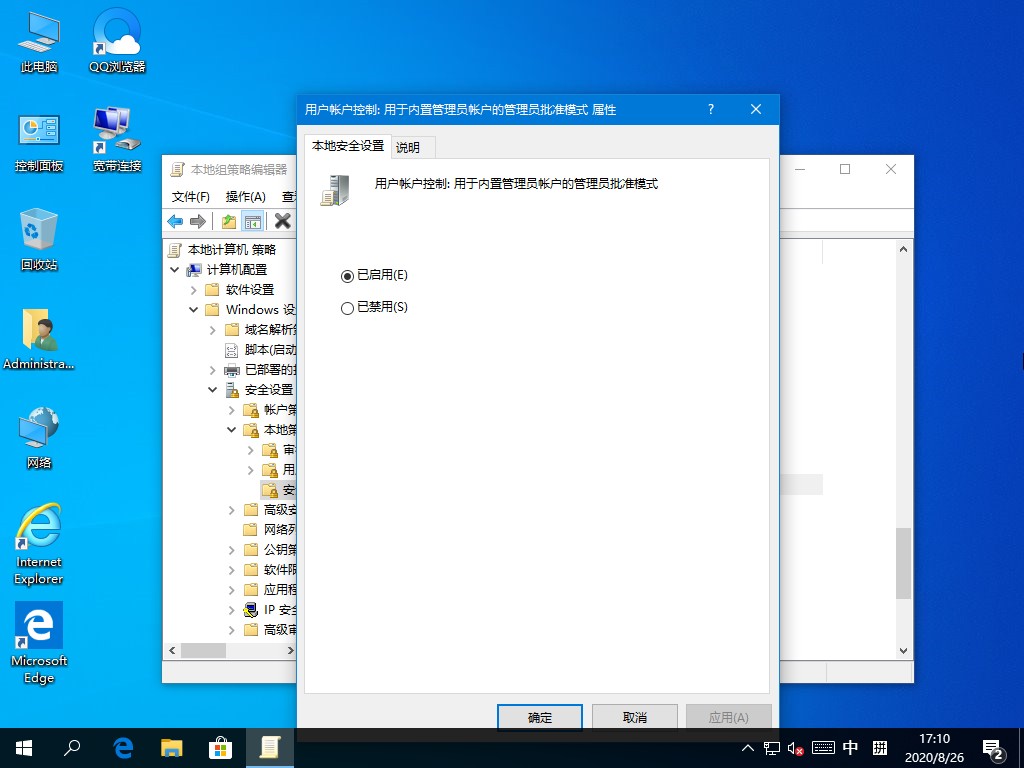Image resolution: width=1024 pixels, height=768 pixels.
Task: Click the 取消 button in the dialog
Action: (x=634, y=717)
